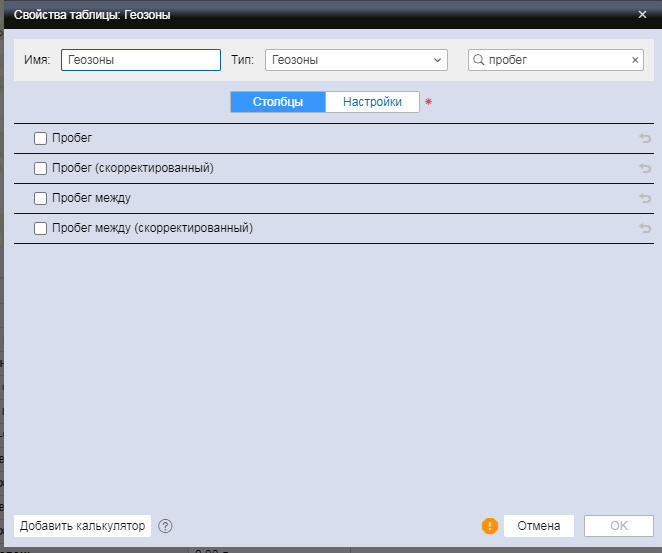The image size is (662, 553).
Task: Click reset arrow for Пробег (скорректированный) row
Action: click(644, 169)
